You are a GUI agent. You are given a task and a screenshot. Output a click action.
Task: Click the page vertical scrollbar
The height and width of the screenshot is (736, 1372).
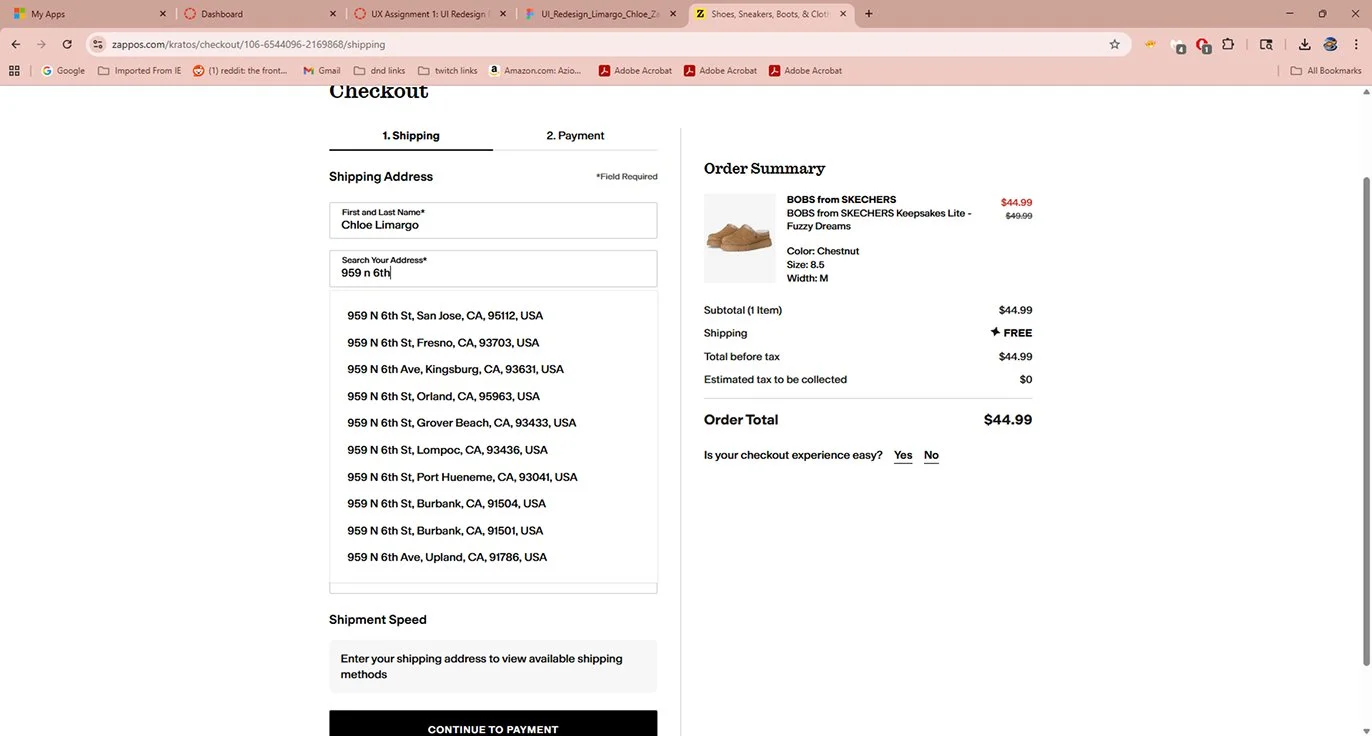1366,420
